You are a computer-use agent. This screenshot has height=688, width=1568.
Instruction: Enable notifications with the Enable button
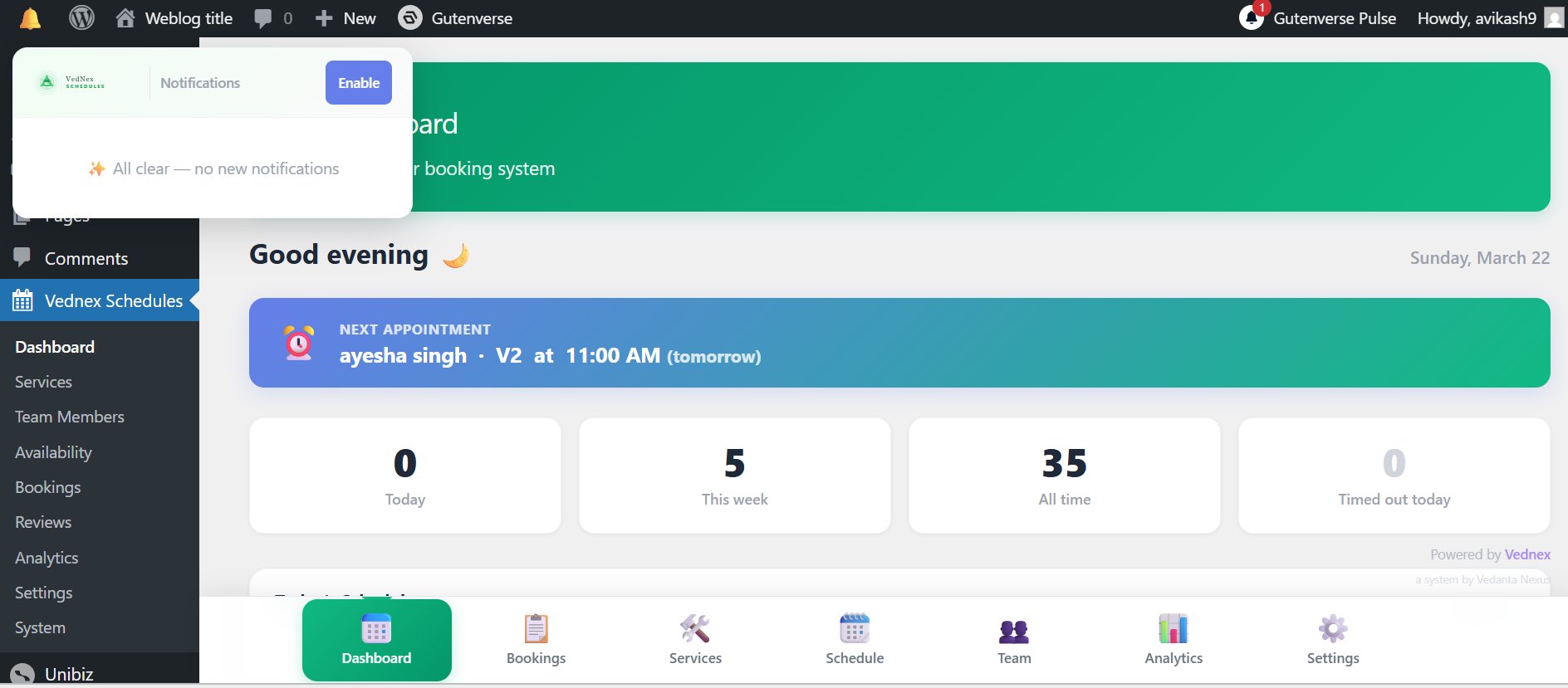tap(358, 83)
